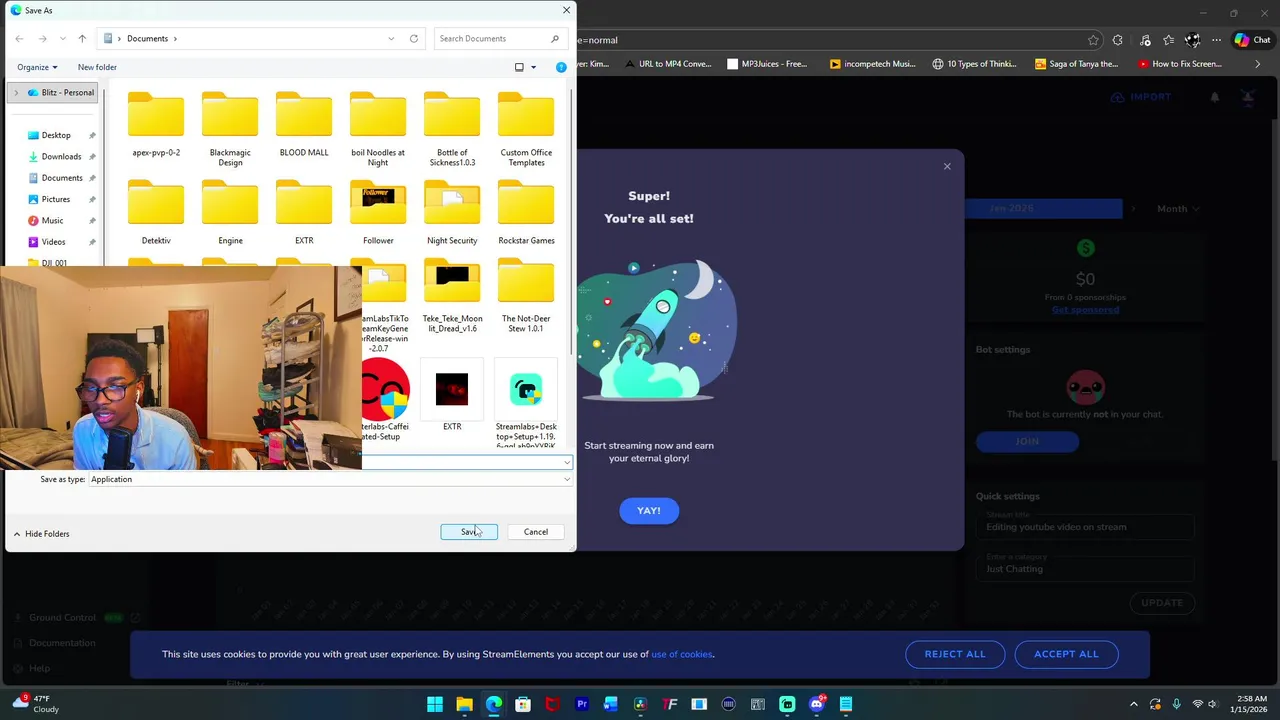
Task: Select the BLOOD MALL folder
Action: point(304,124)
